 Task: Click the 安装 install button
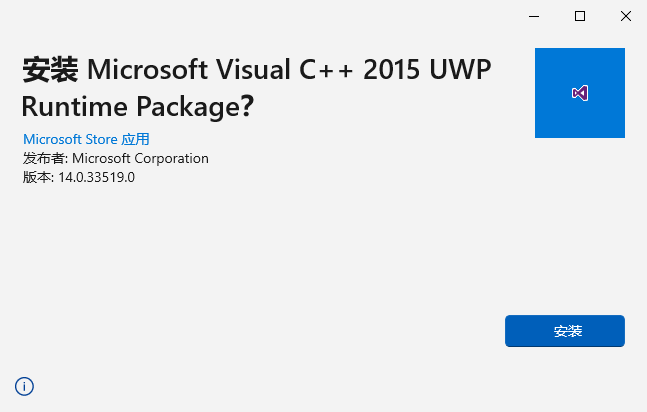click(x=565, y=331)
